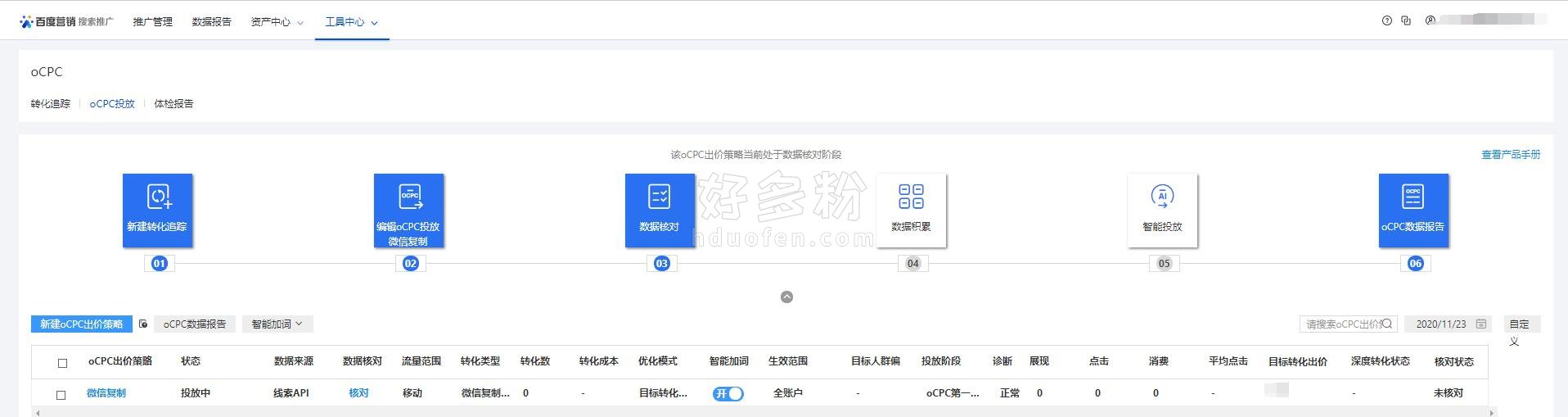Click the 投放阶段 column header

coord(941,361)
